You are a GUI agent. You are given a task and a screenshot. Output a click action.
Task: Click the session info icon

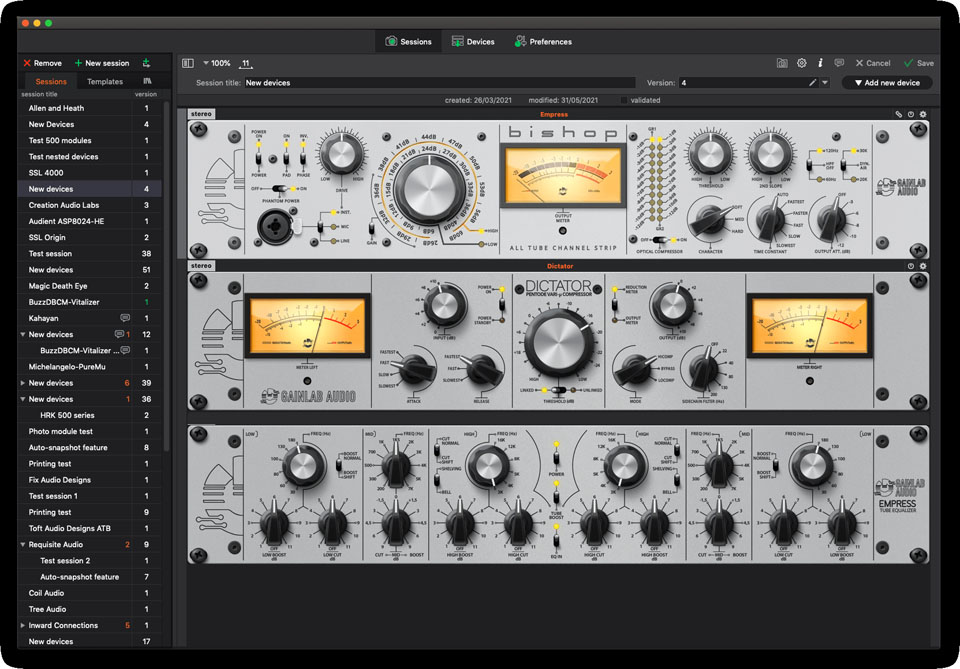pos(820,63)
